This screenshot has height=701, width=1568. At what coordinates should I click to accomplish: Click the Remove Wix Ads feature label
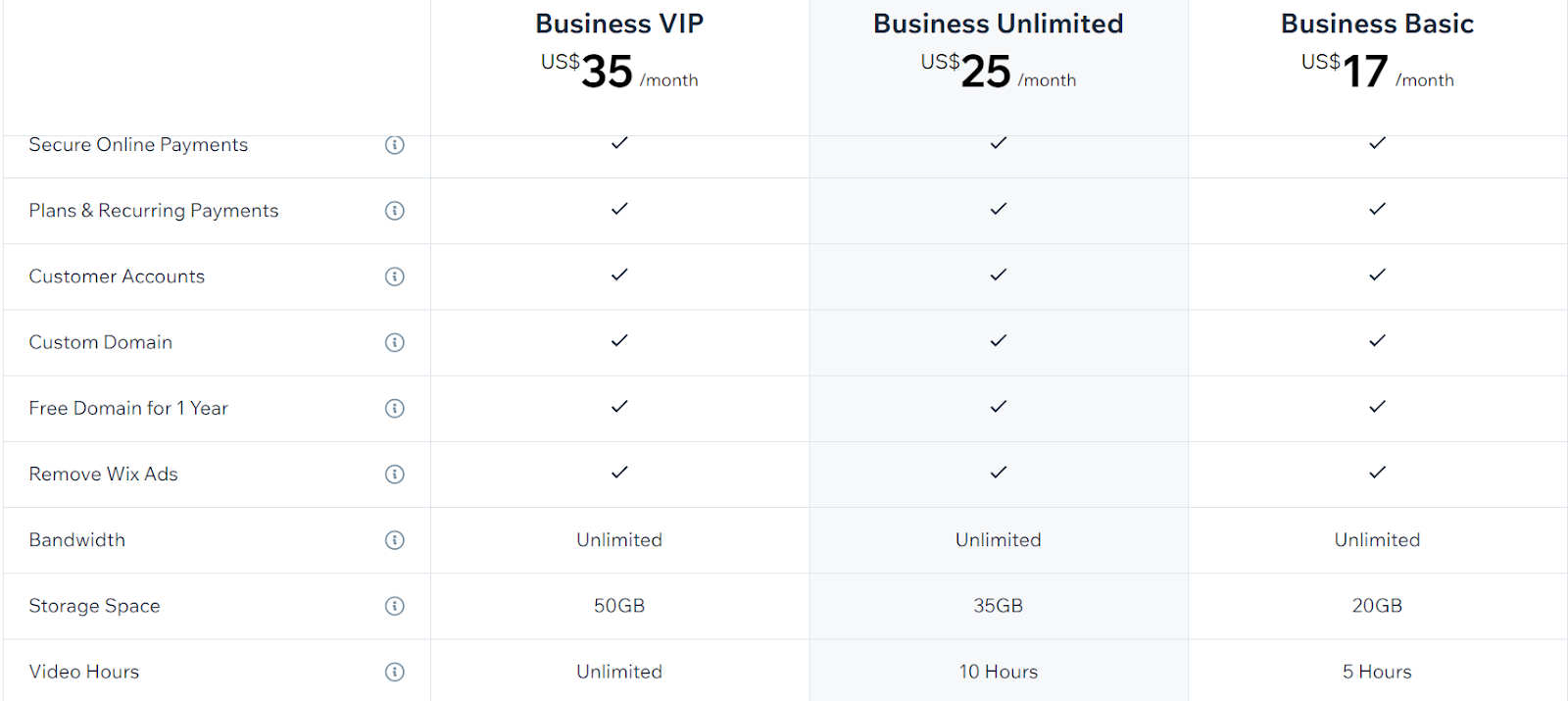[x=103, y=475]
